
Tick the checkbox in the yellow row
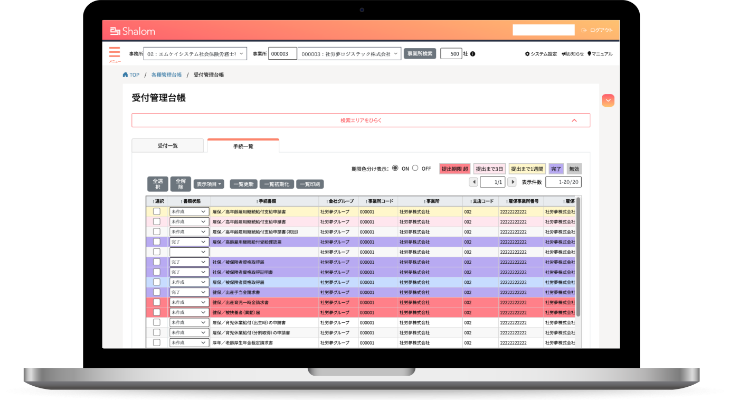point(157,211)
